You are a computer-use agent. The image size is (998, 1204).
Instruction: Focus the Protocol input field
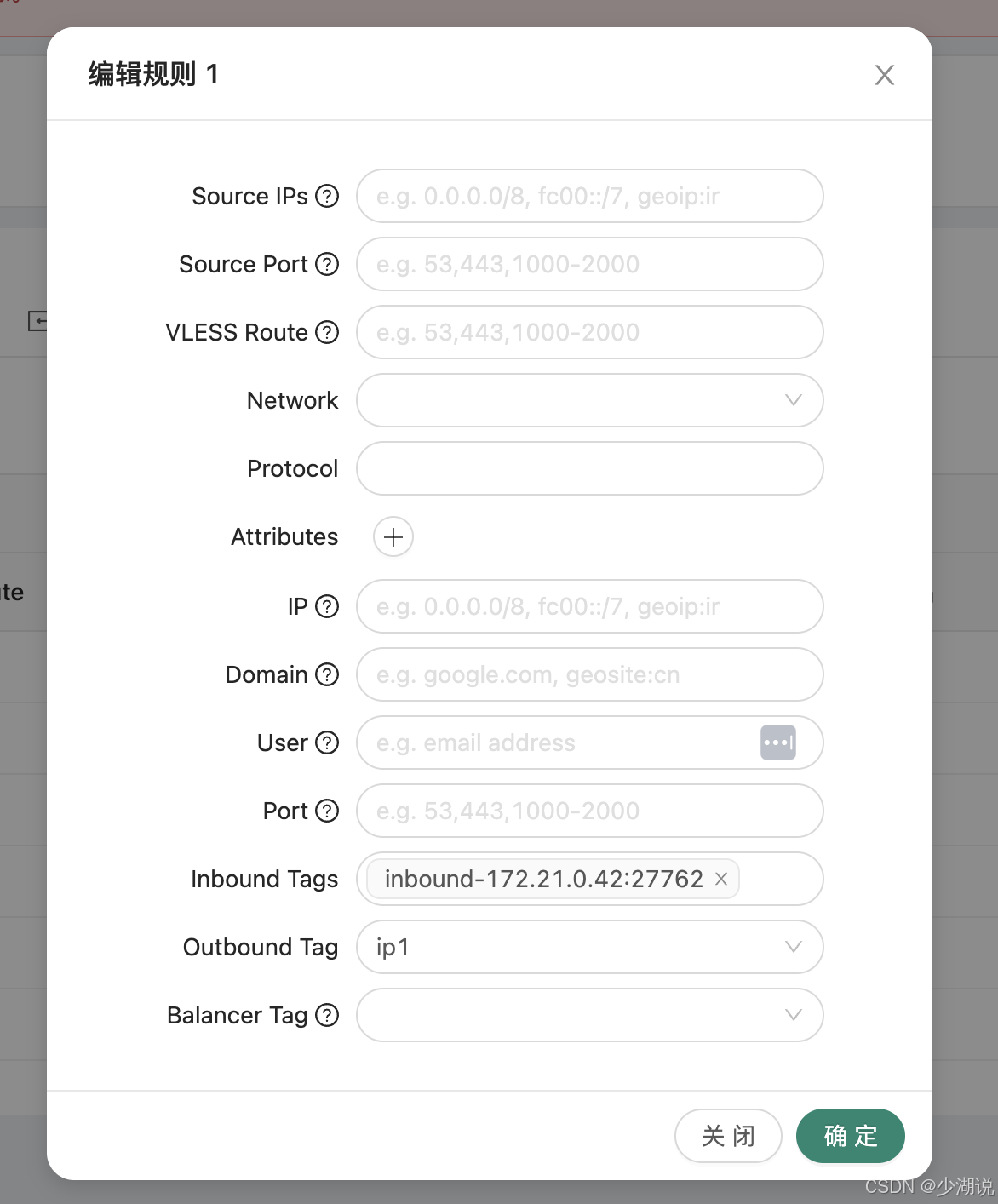[x=590, y=468]
